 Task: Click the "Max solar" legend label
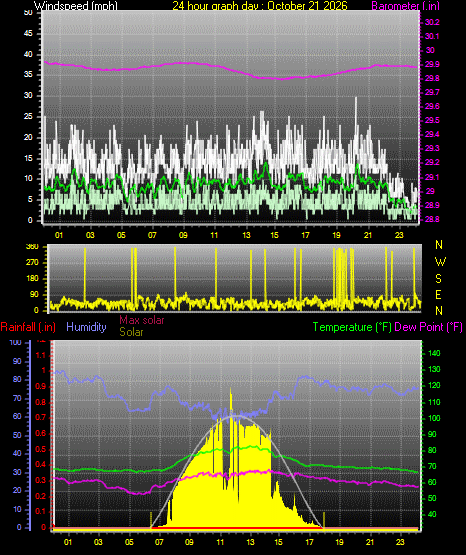[x=142, y=320]
